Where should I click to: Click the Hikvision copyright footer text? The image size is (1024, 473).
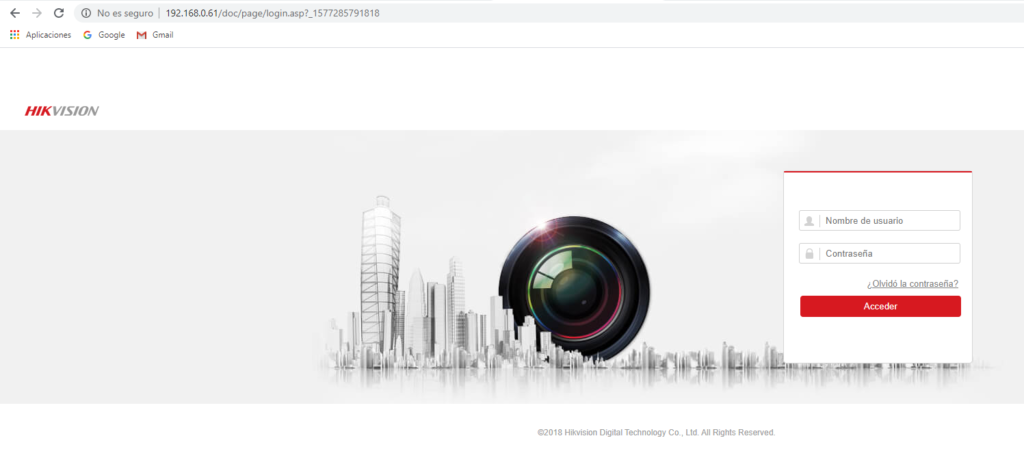click(656, 432)
